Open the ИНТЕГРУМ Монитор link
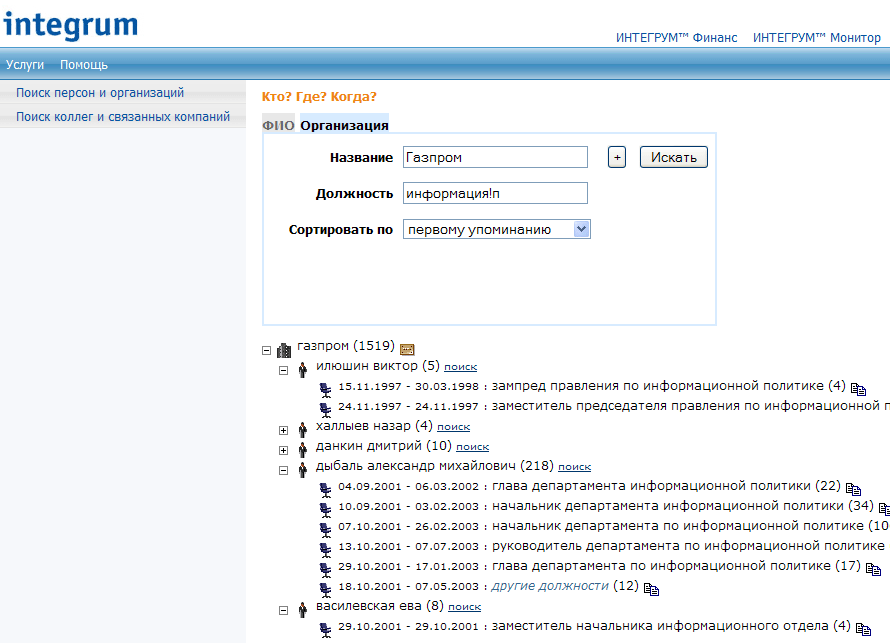 point(817,37)
